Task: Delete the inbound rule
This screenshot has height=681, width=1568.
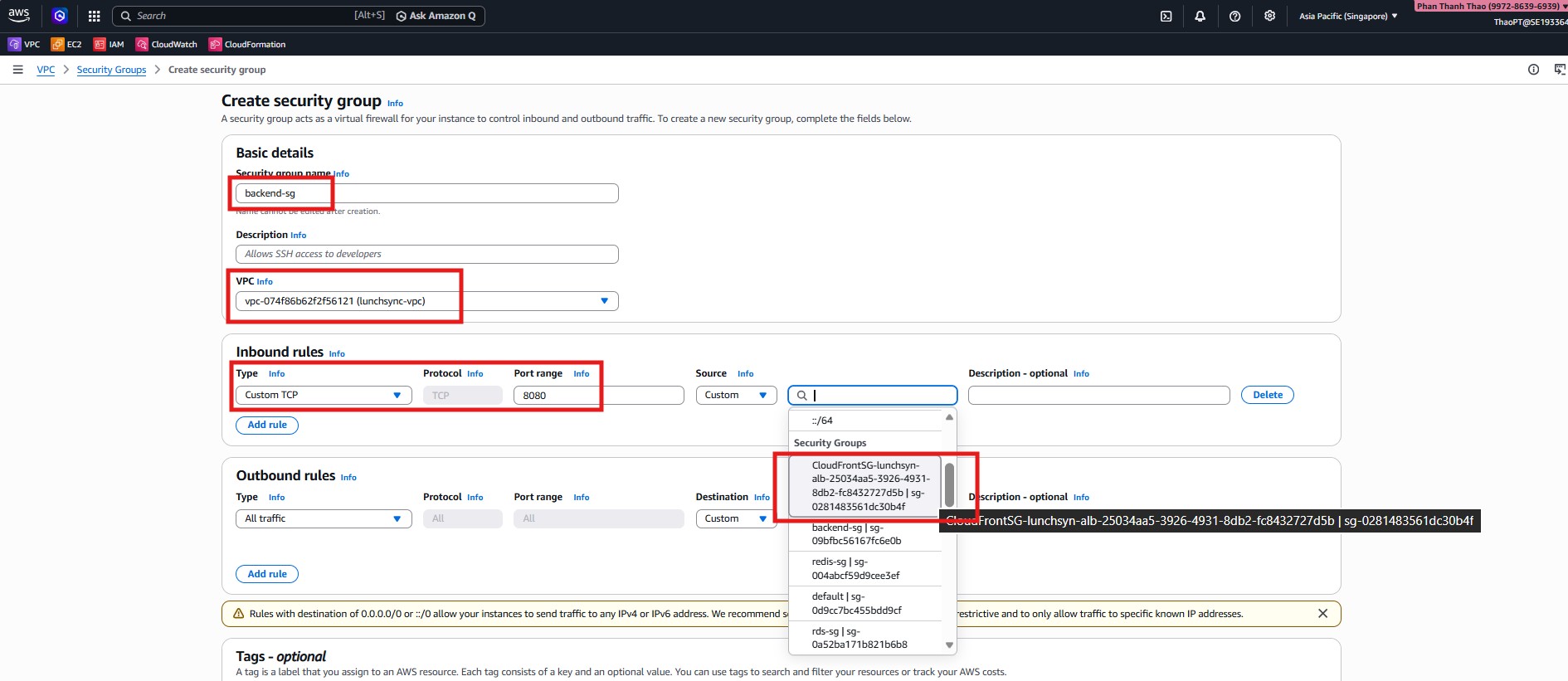Action: pos(1267,396)
